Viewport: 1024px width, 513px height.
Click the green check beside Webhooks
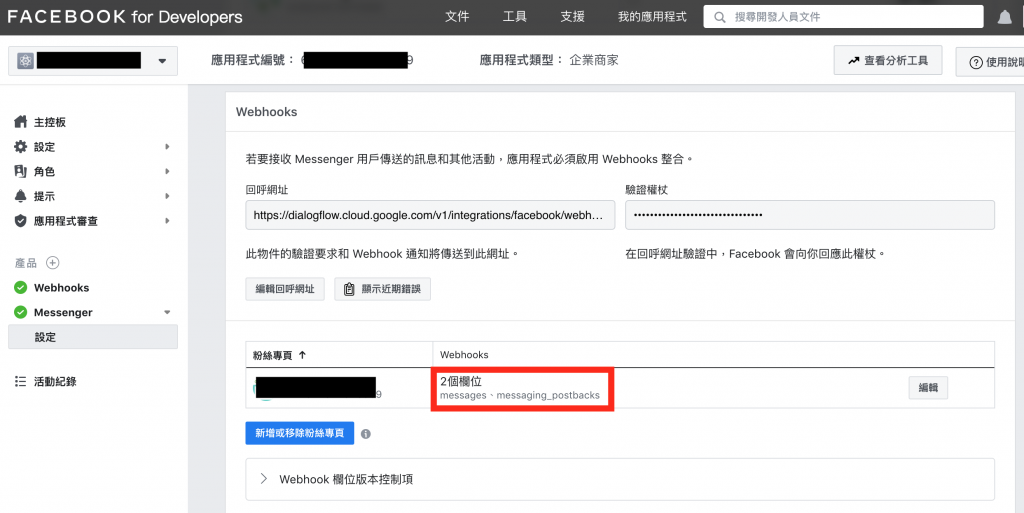pyautogui.click(x=20, y=287)
